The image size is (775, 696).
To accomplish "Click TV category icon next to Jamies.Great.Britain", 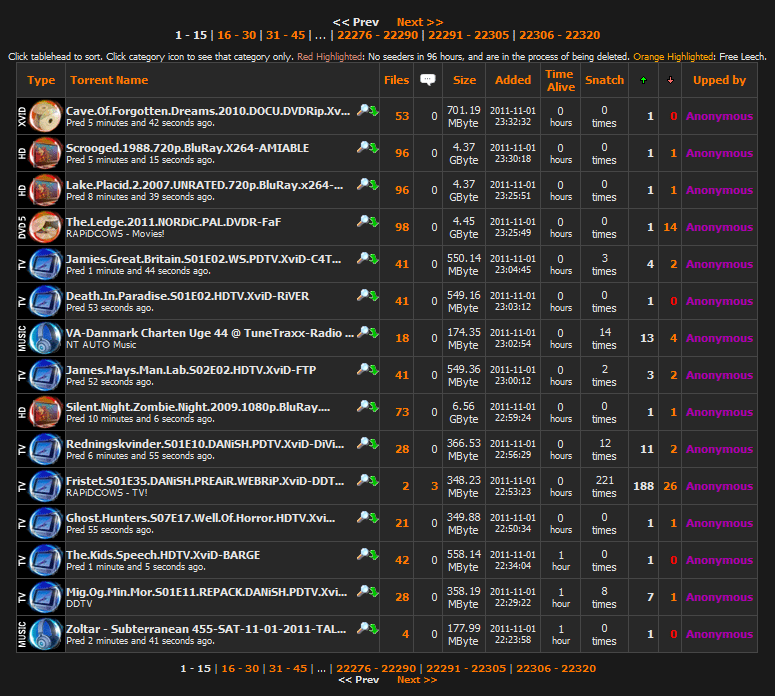I will click(x=41, y=264).
